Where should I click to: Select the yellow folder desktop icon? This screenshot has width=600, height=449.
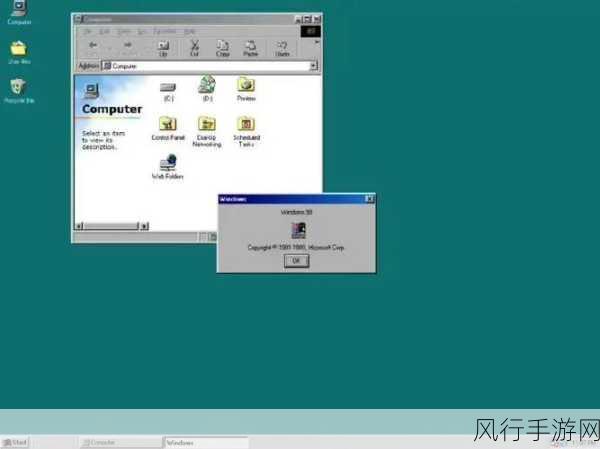19,52
